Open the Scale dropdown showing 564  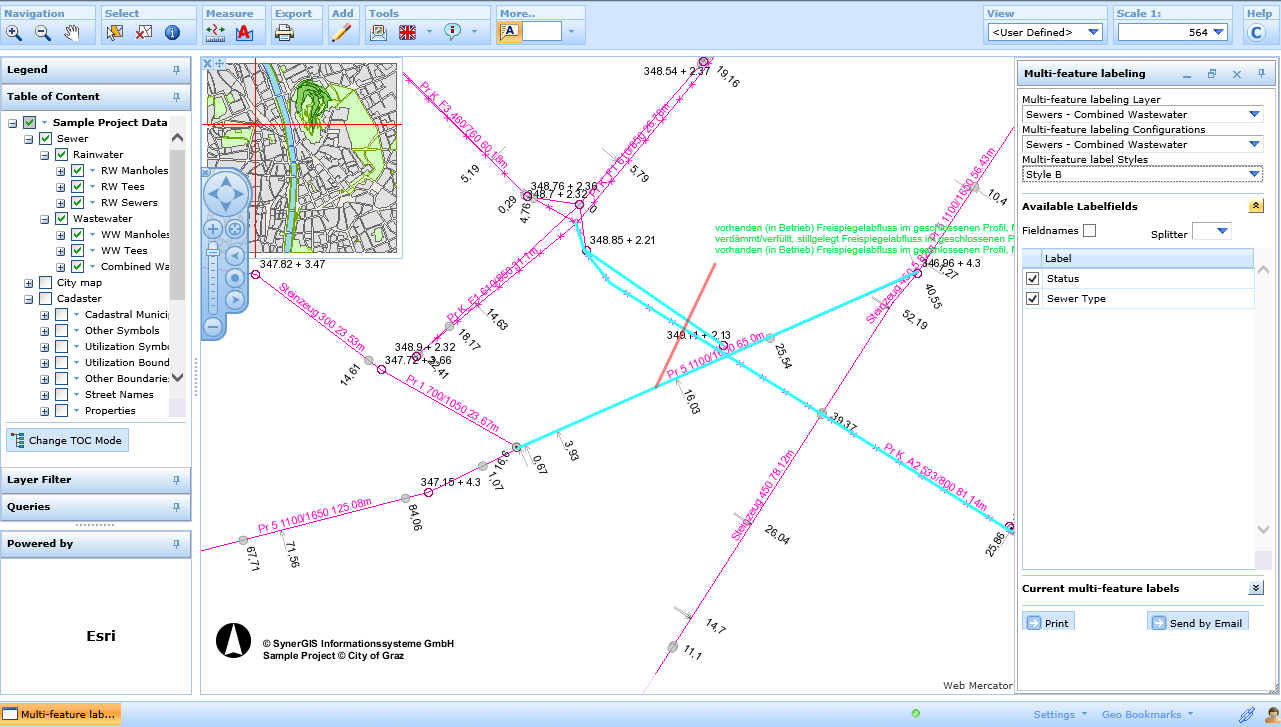click(x=1218, y=32)
